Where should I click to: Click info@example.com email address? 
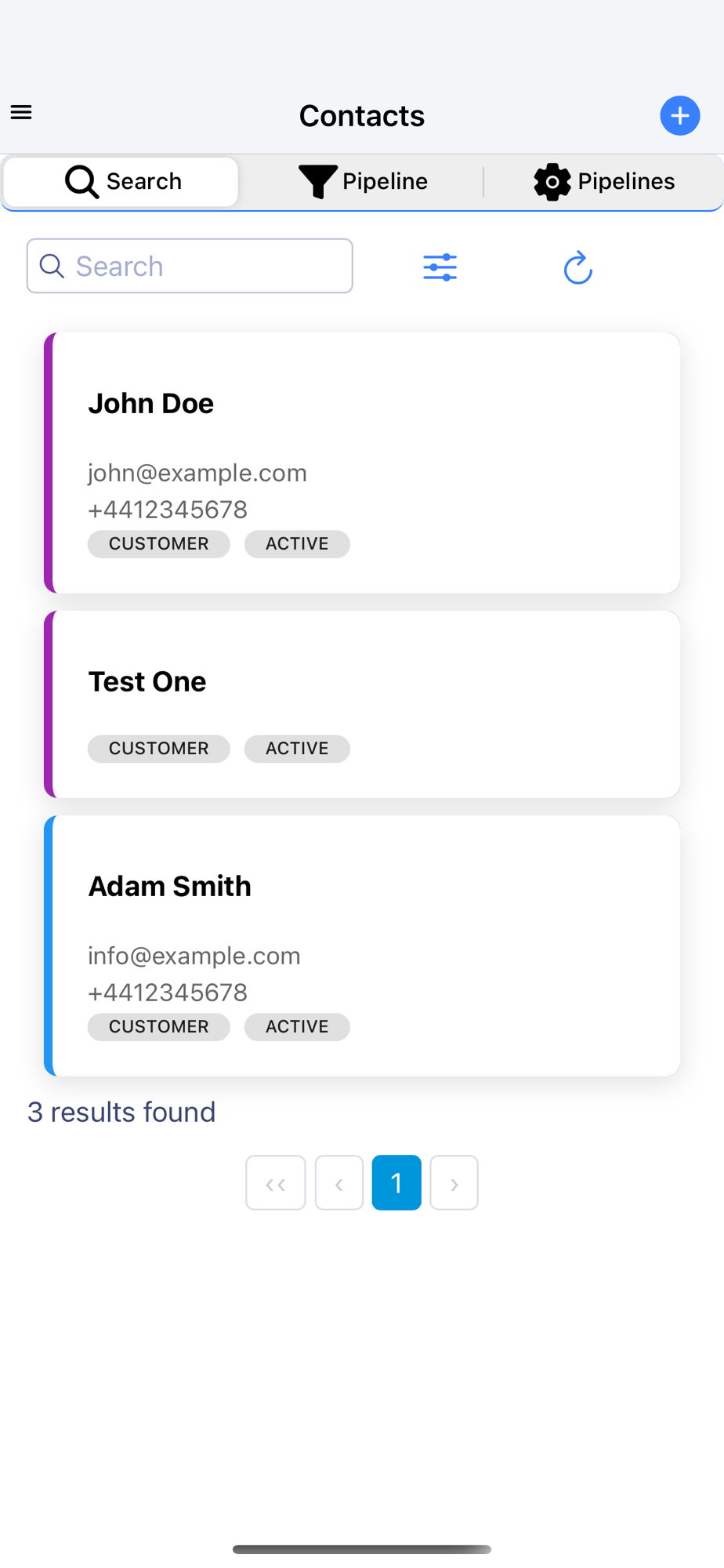click(194, 956)
